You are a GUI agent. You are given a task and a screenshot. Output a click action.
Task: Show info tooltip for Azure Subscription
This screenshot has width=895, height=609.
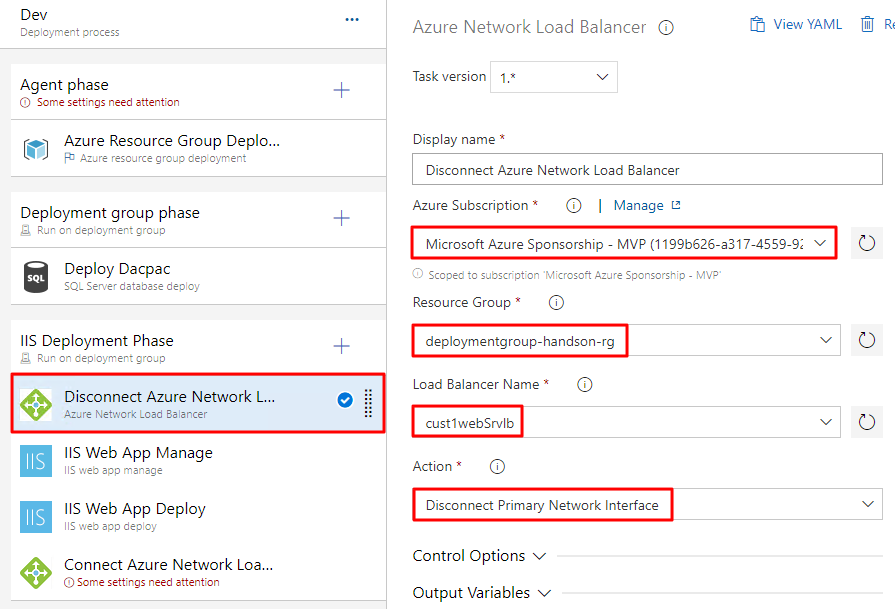tap(574, 205)
